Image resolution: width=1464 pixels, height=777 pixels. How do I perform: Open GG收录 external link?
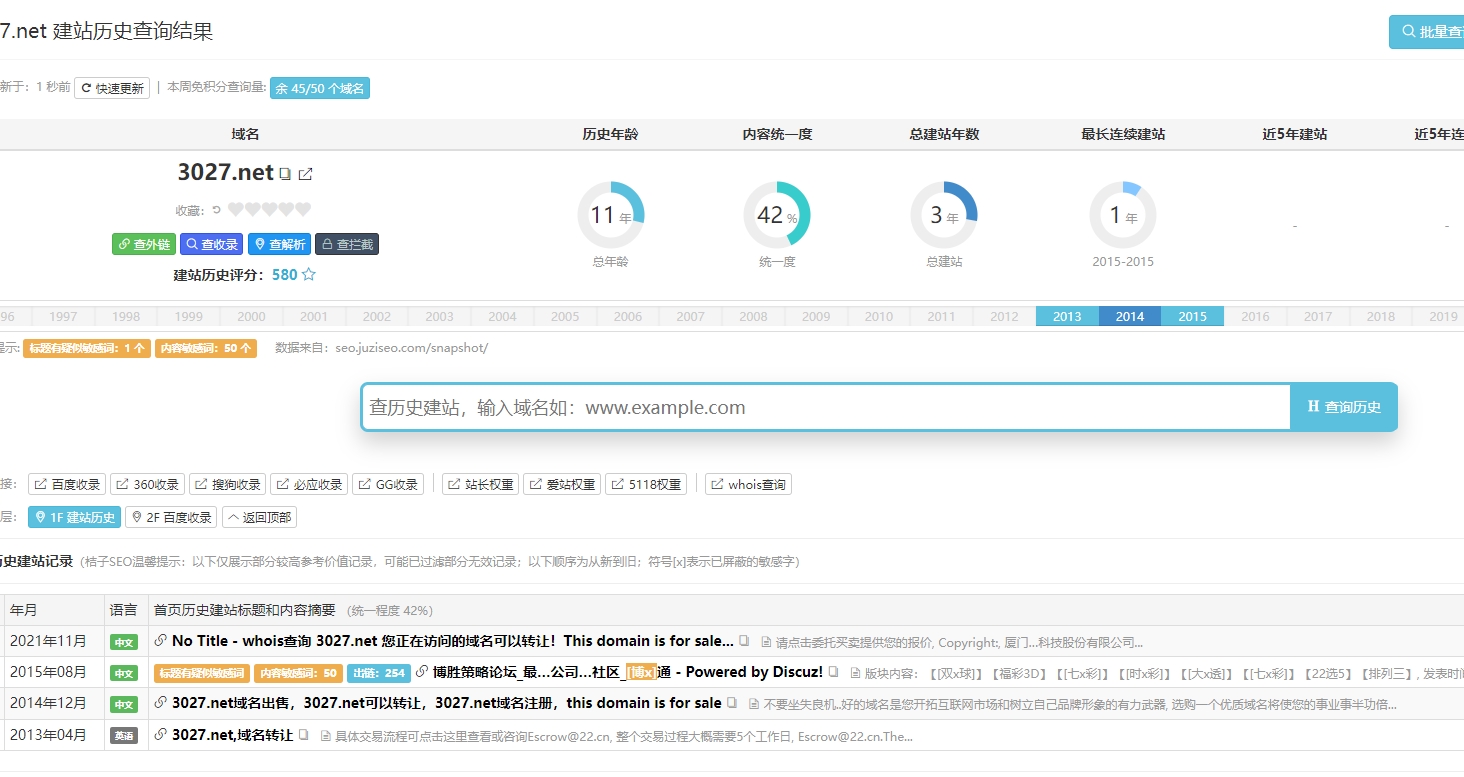tap(387, 485)
